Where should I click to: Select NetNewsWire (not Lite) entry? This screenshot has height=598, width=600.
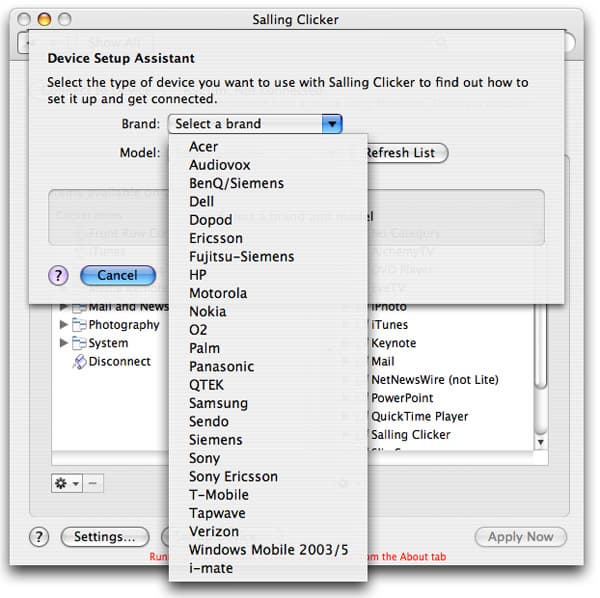[435, 380]
